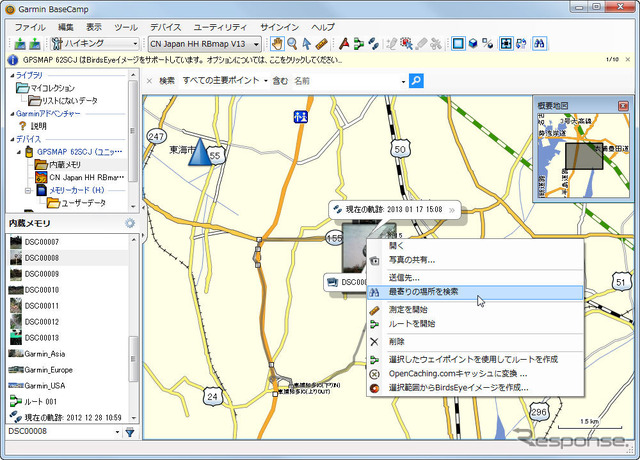Click the receive from device icon
This screenshot has width=640, height=460.
coord(35,43)
